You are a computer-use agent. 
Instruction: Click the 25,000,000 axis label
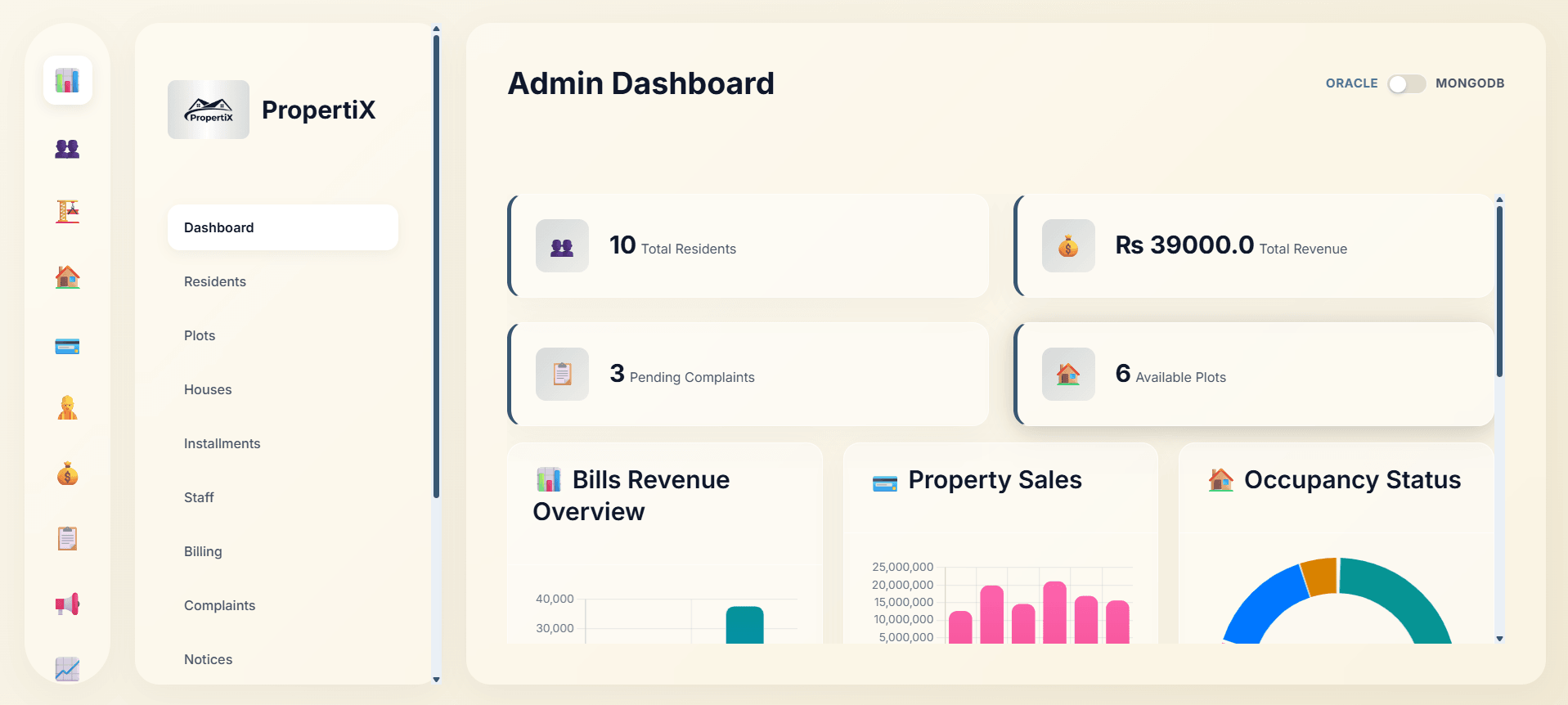pos(902,567)
